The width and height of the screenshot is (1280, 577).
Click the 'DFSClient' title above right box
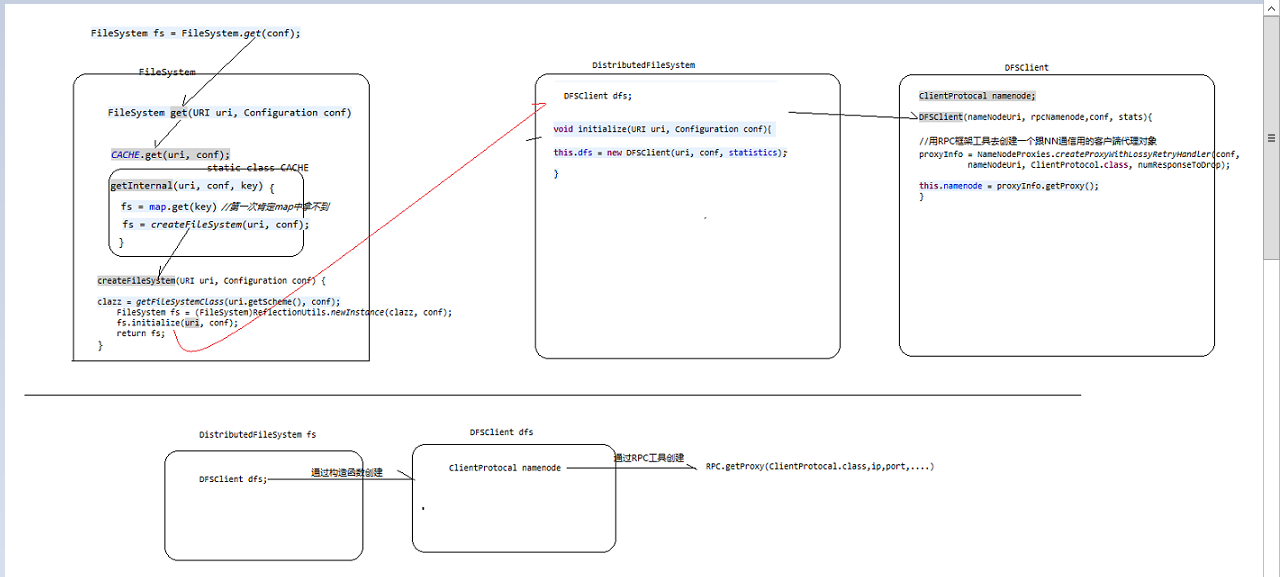1027,68
